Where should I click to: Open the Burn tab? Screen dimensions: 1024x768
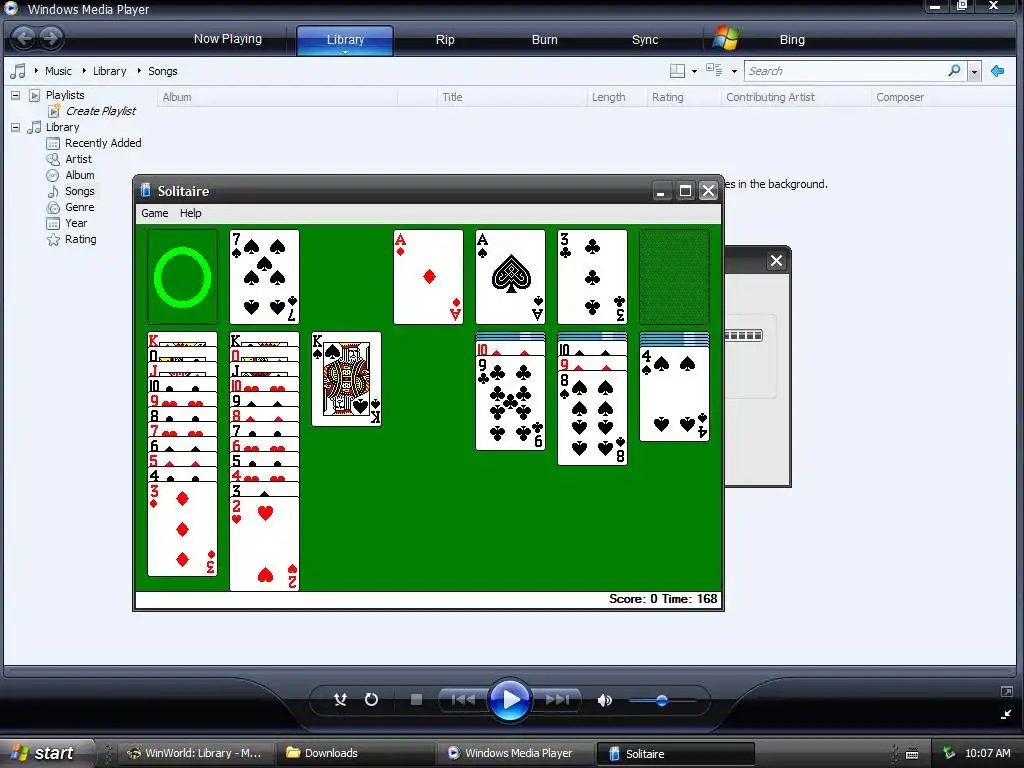click(545, 40)
